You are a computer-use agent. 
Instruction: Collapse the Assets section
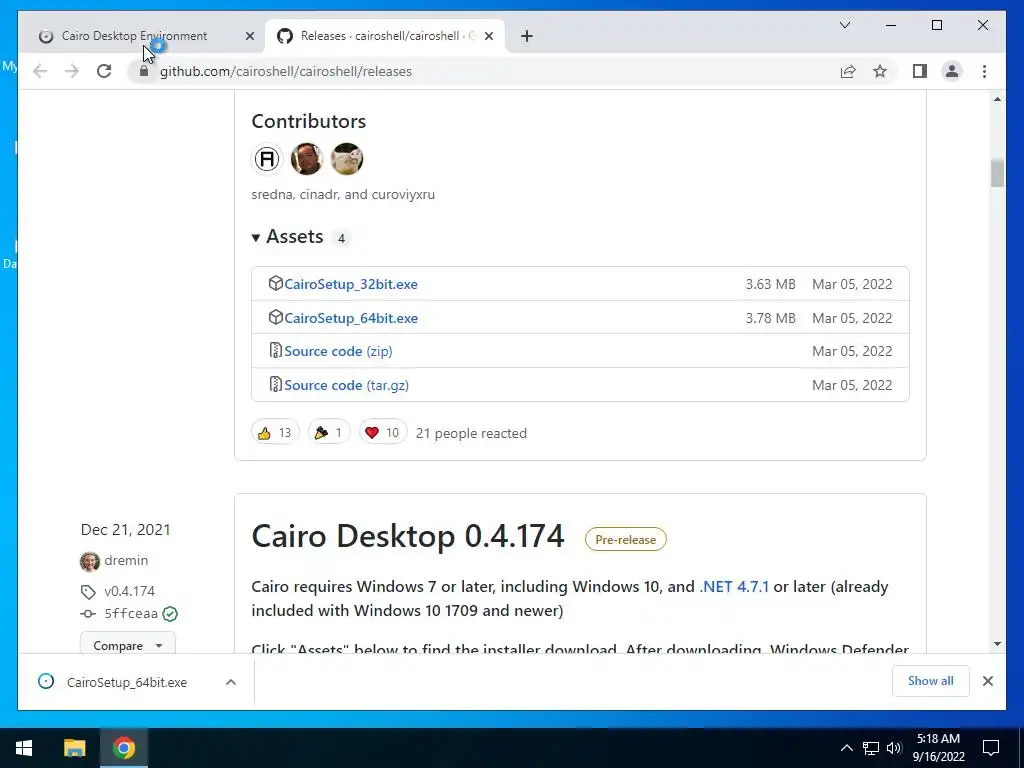(x=287, y=236)
